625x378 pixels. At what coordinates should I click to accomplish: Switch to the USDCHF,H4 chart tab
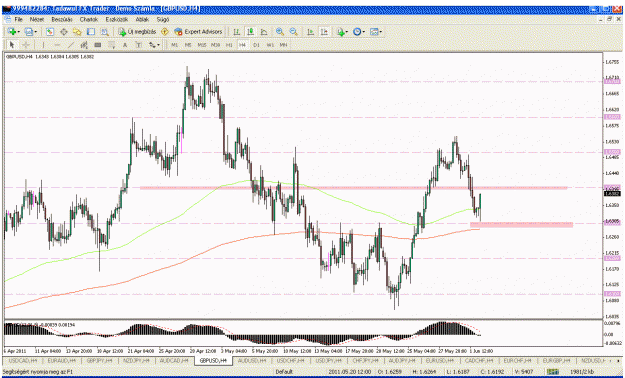pyautogui.click(x=291, y=360)
